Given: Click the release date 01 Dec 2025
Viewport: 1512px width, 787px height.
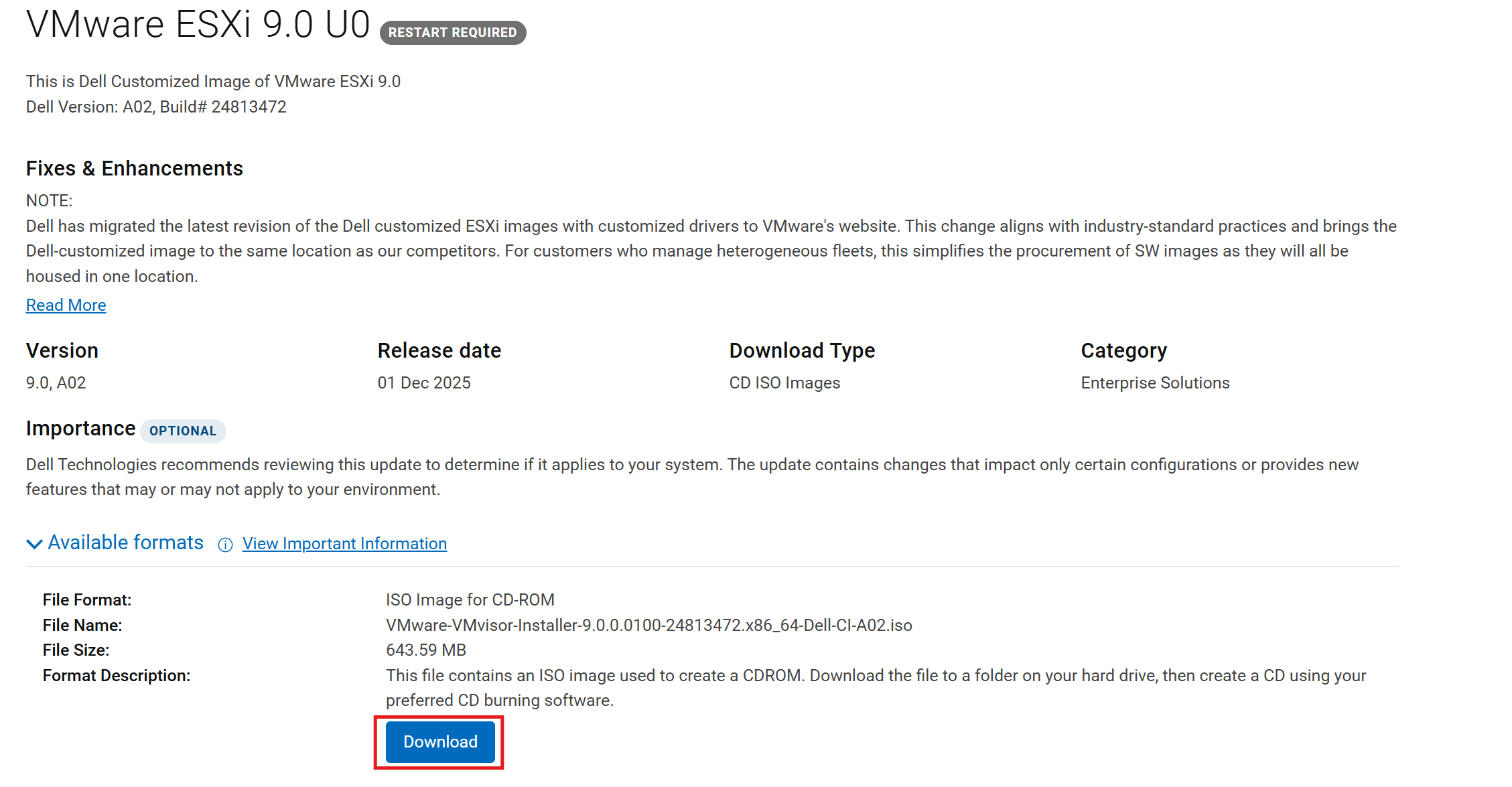Looking at the screenshot, I should (x=424, y=382).
